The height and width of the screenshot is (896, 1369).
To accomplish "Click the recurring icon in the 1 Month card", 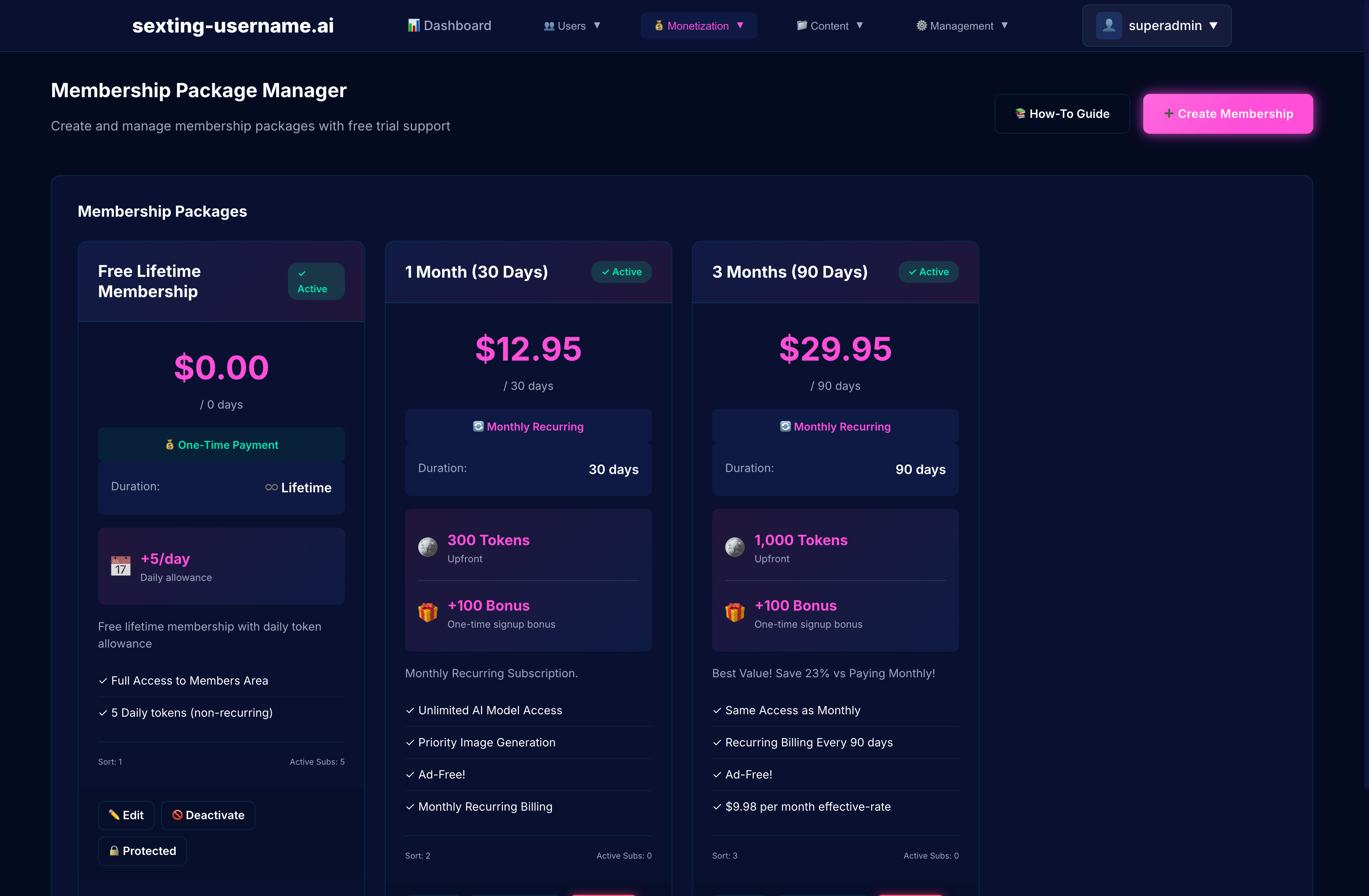I will (478, 426).
